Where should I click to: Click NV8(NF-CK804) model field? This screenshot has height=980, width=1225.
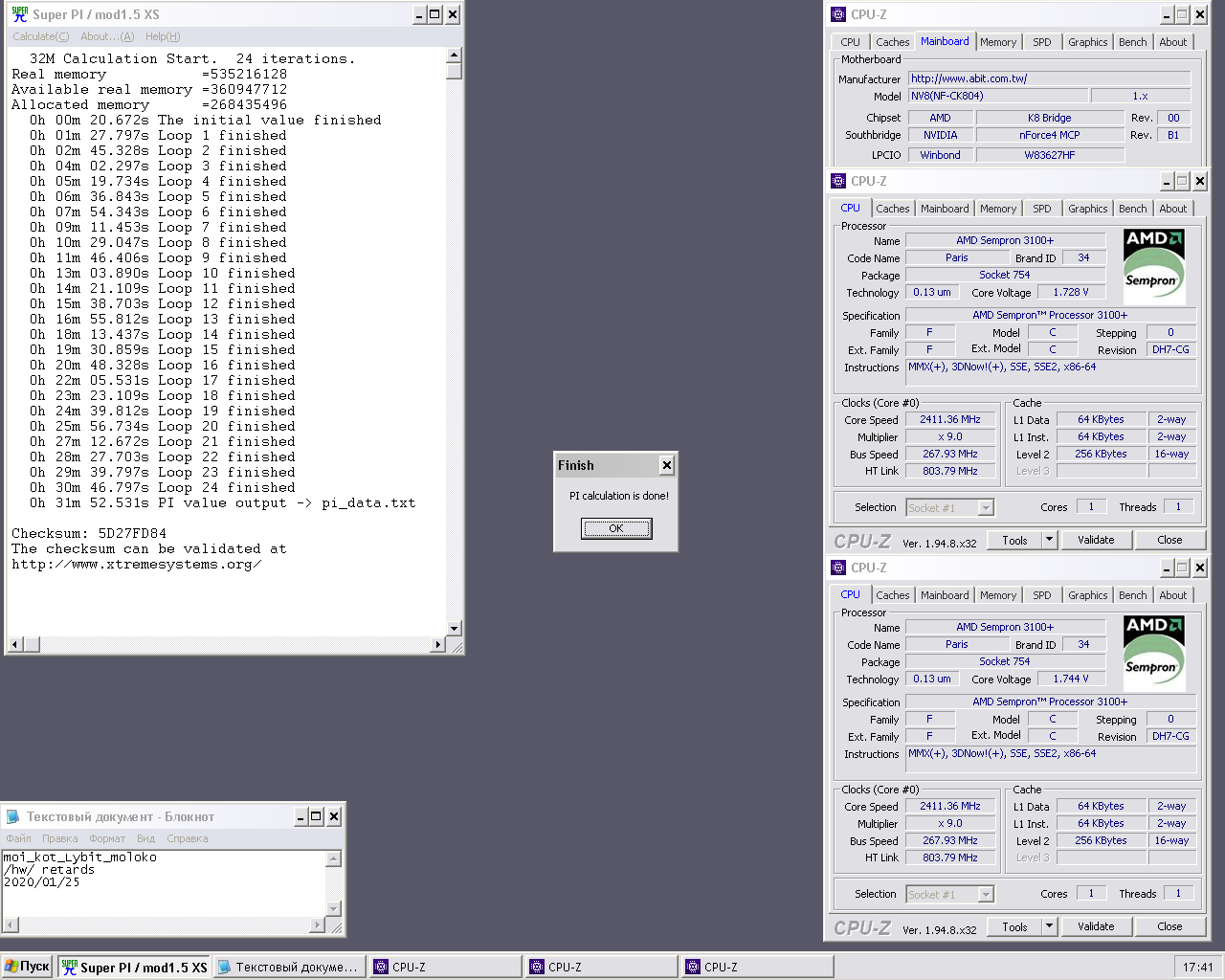coord(997,96)
